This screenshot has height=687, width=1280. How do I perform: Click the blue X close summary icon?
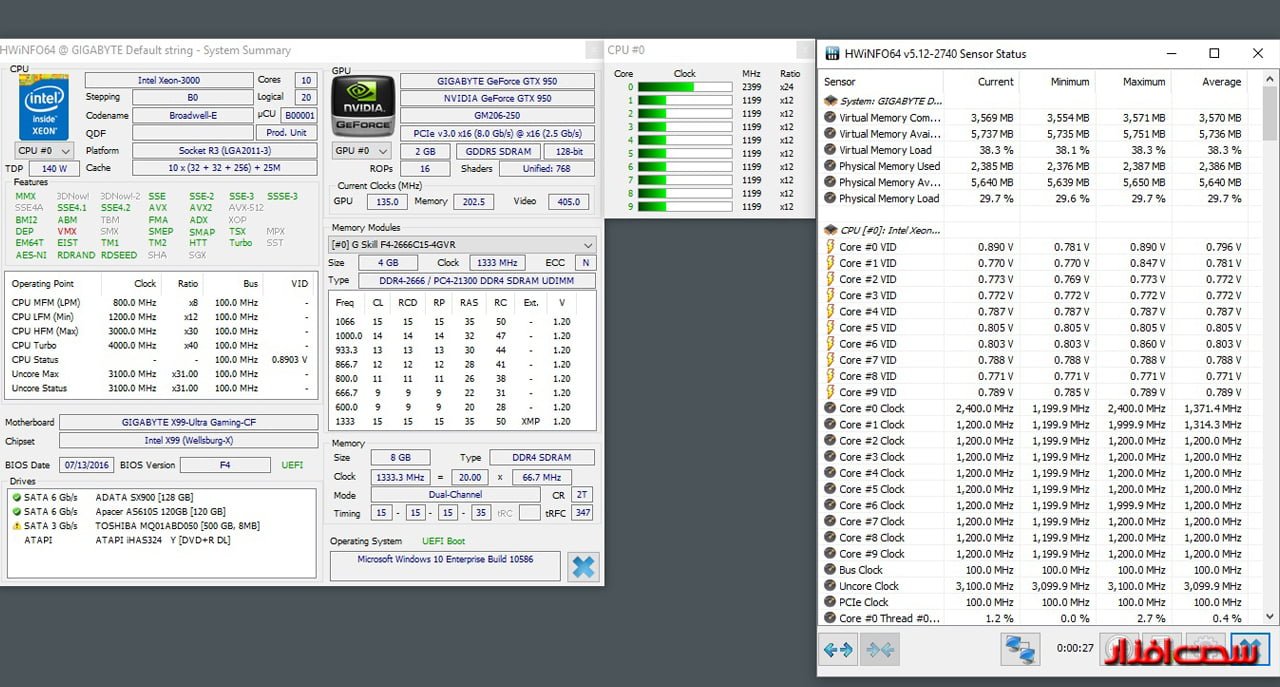[x=583, y=567]
